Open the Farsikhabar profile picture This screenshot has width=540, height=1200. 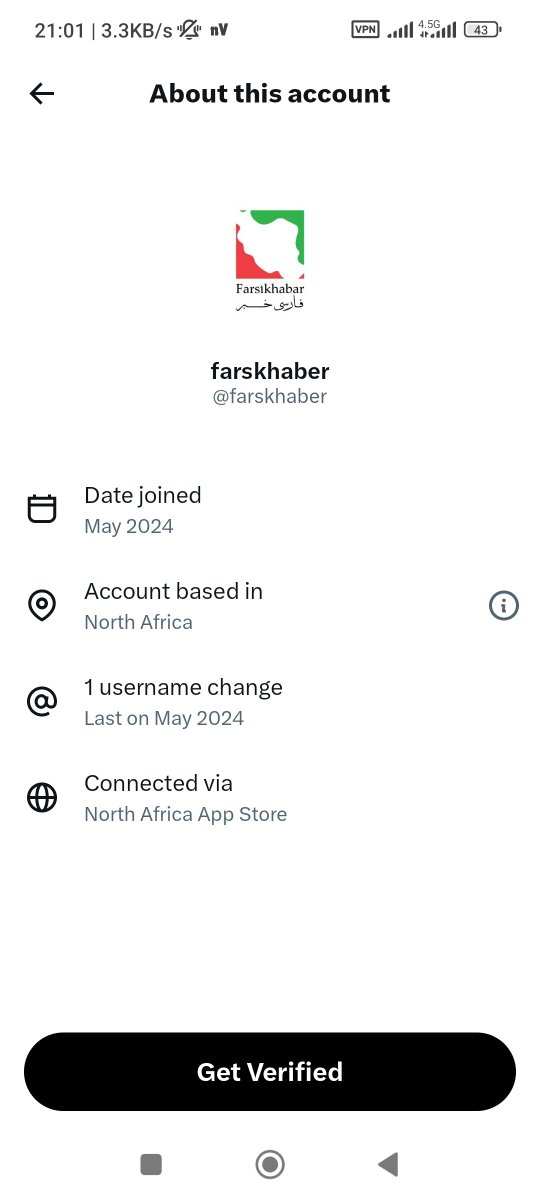270,261
